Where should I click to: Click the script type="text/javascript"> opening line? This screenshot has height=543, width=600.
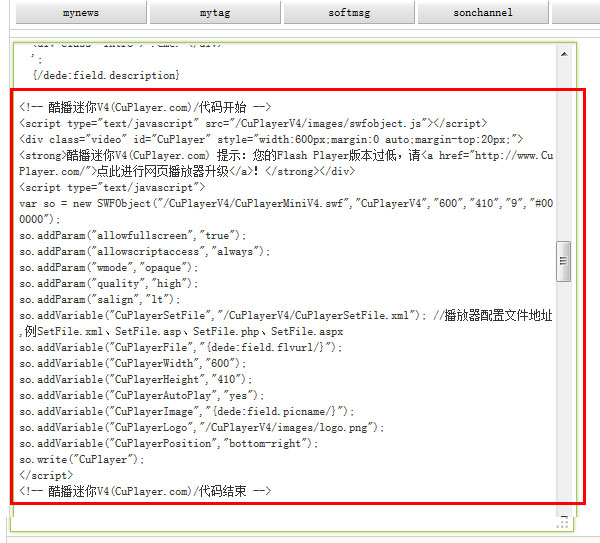pos(112,188)
